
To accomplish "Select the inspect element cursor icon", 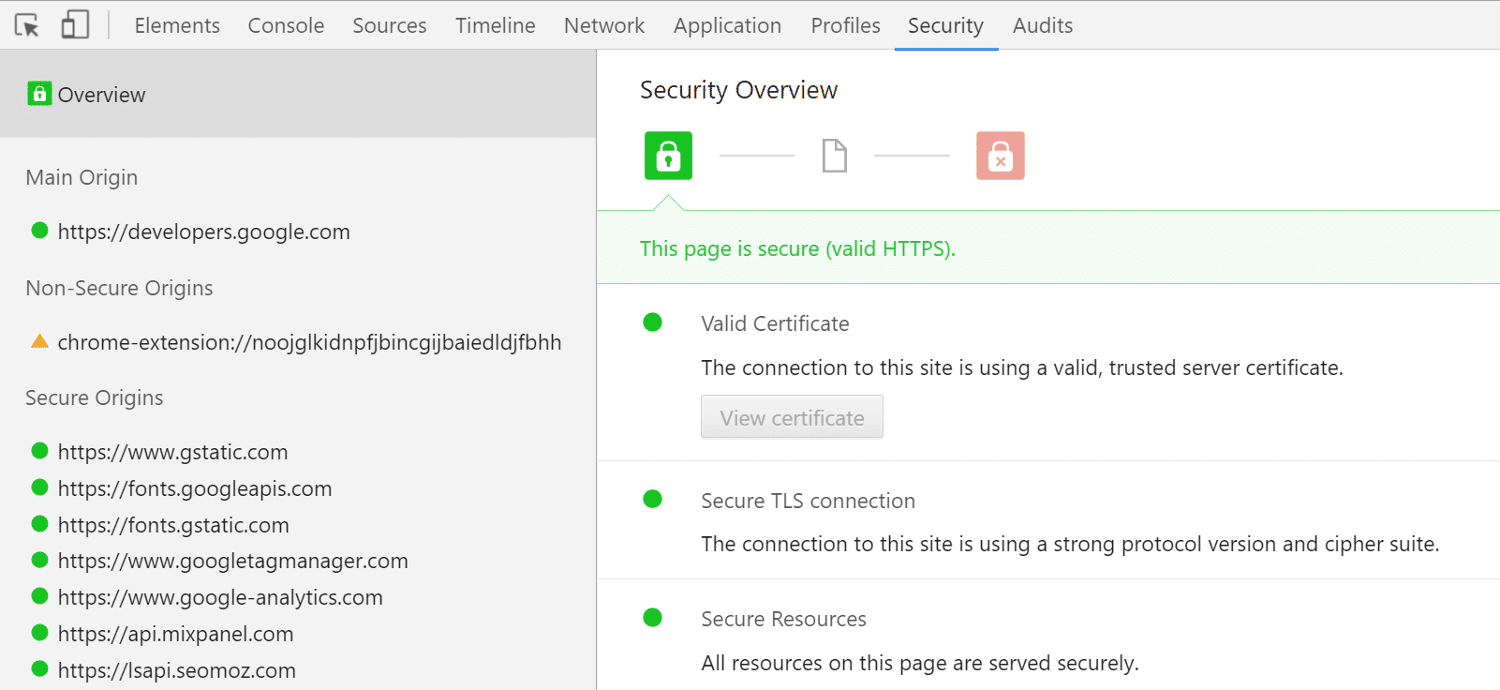I will point(28,24).
